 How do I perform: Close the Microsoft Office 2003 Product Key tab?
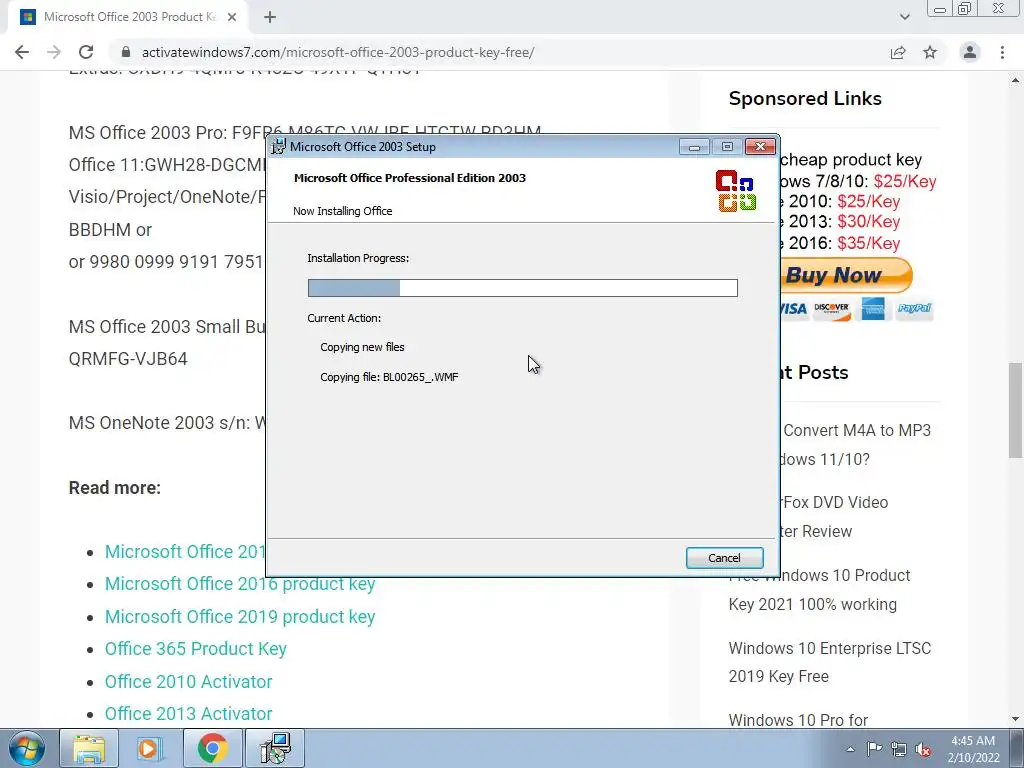tap(232, 17)
